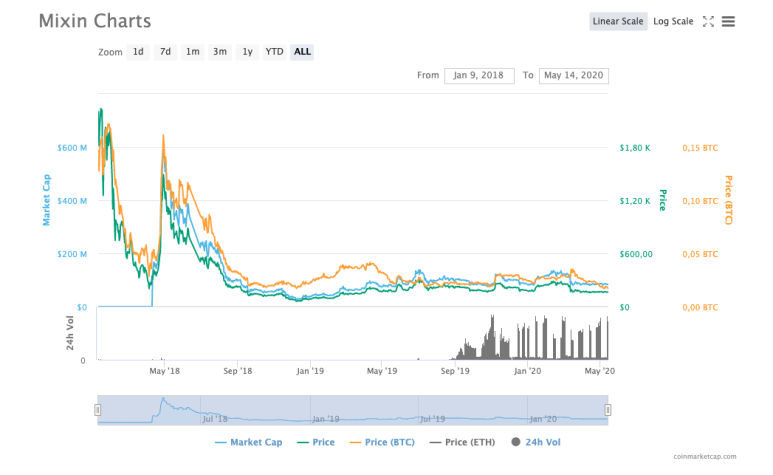Click the Mixin Charts title
This screenshot has width=773, height=475.
95,21
